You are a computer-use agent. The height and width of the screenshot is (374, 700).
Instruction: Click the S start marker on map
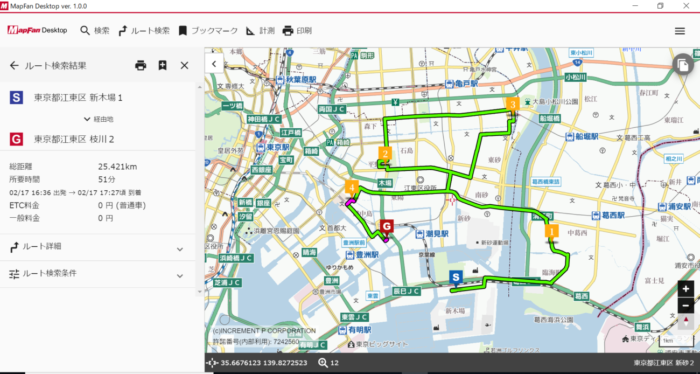pyautogui.click(x=455, y=277)
